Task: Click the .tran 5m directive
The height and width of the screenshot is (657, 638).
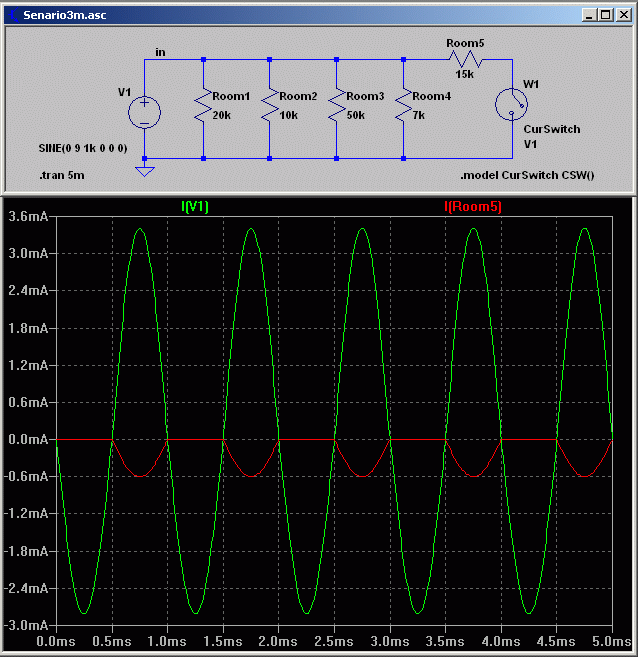Action: [62, 175]
